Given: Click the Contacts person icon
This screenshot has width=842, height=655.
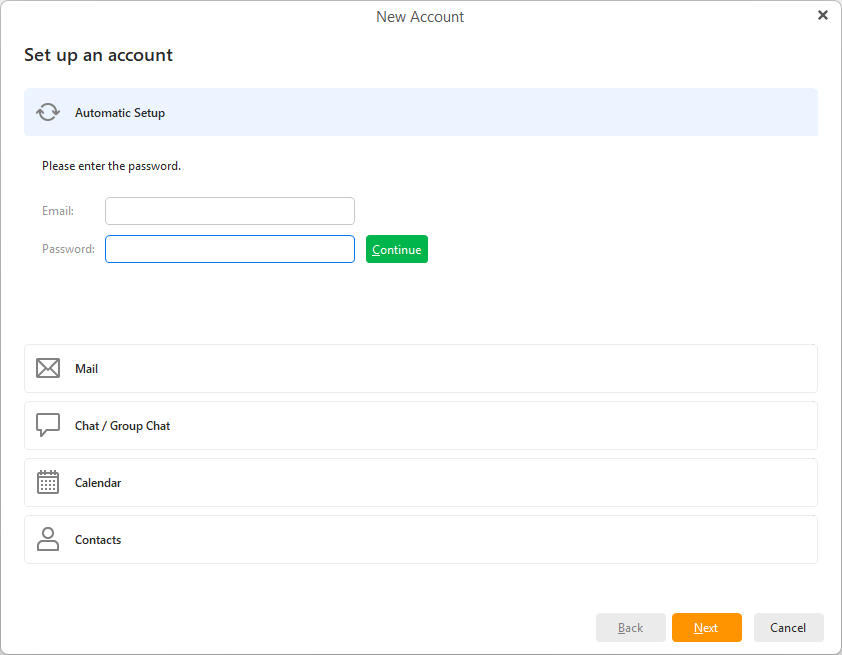Looking at the screenshot, I should pos(48,540).
